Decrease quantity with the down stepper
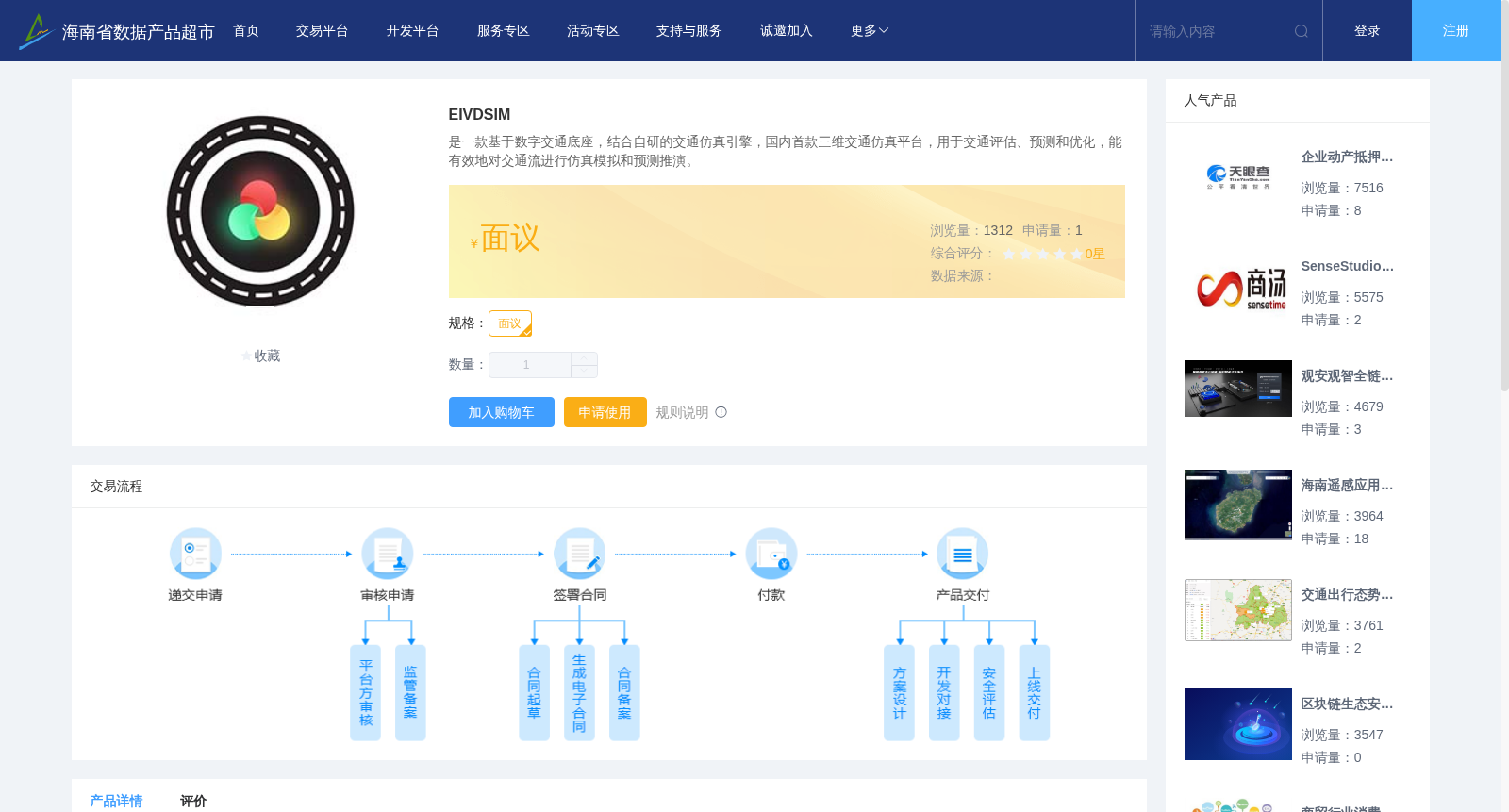 (584, 372)
